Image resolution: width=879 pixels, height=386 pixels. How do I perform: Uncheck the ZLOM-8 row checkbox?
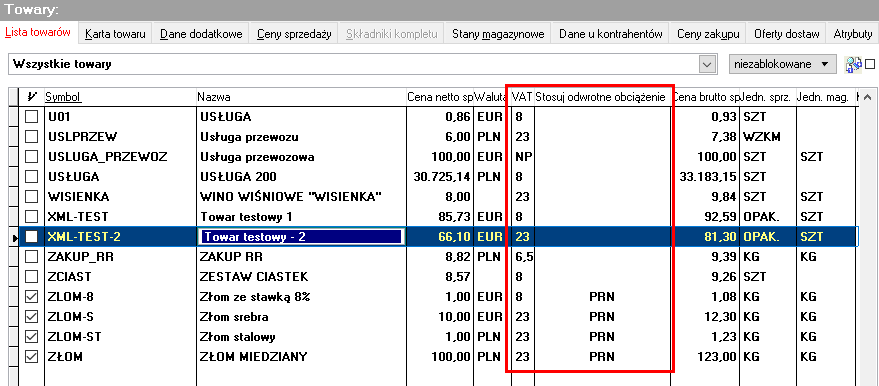(x=32, y=297)
